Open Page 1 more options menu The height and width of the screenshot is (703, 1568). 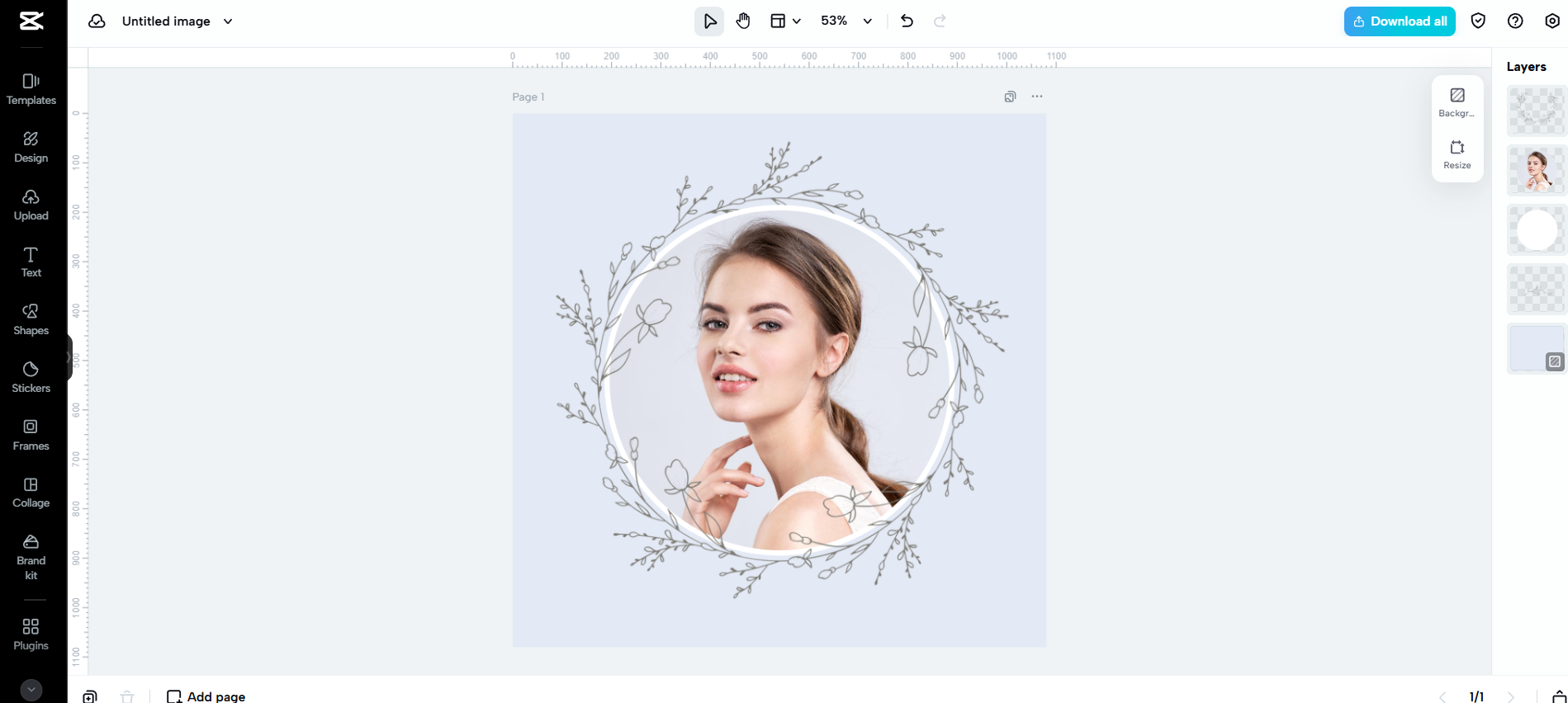1037,97
